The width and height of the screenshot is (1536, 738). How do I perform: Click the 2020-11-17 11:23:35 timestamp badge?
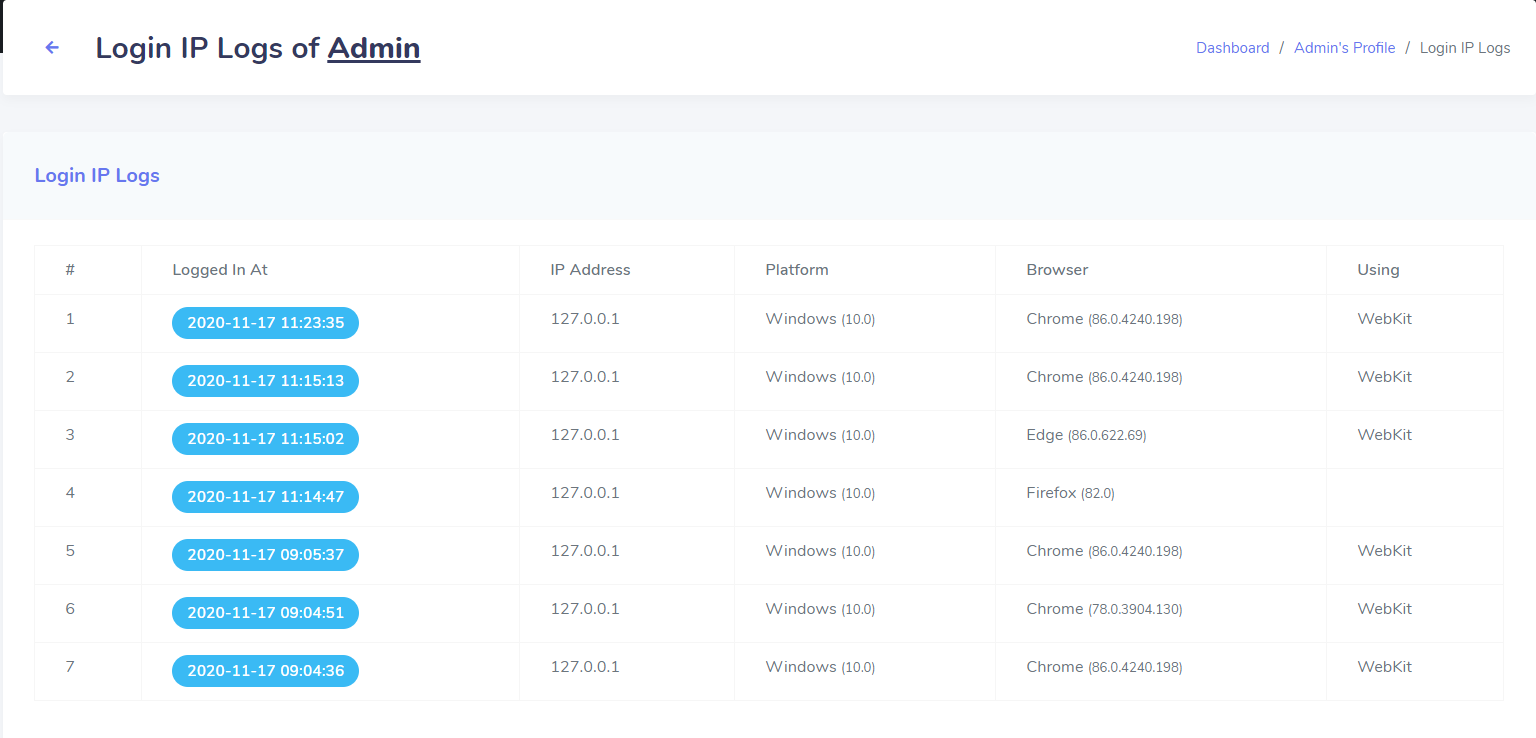[265, 323]
